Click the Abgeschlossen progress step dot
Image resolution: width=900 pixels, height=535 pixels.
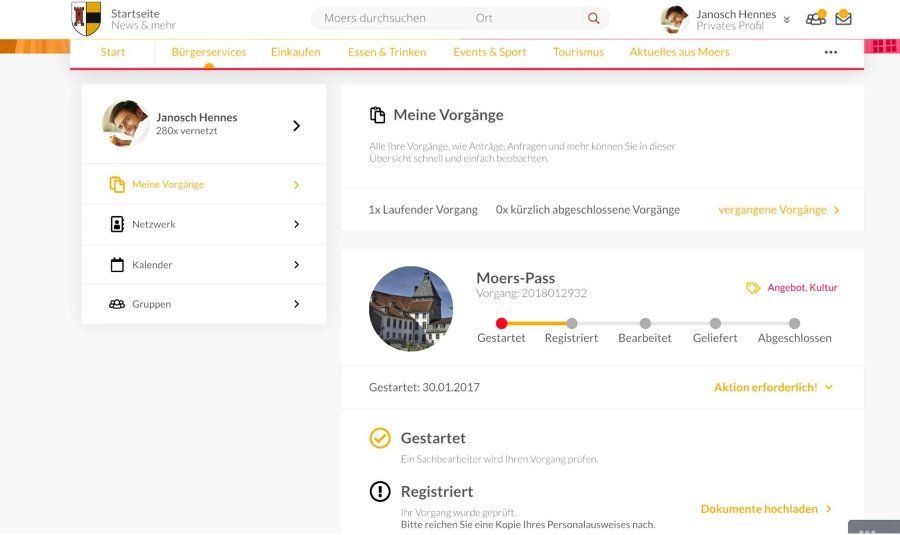pyautogui.click(x=794, y=323)
